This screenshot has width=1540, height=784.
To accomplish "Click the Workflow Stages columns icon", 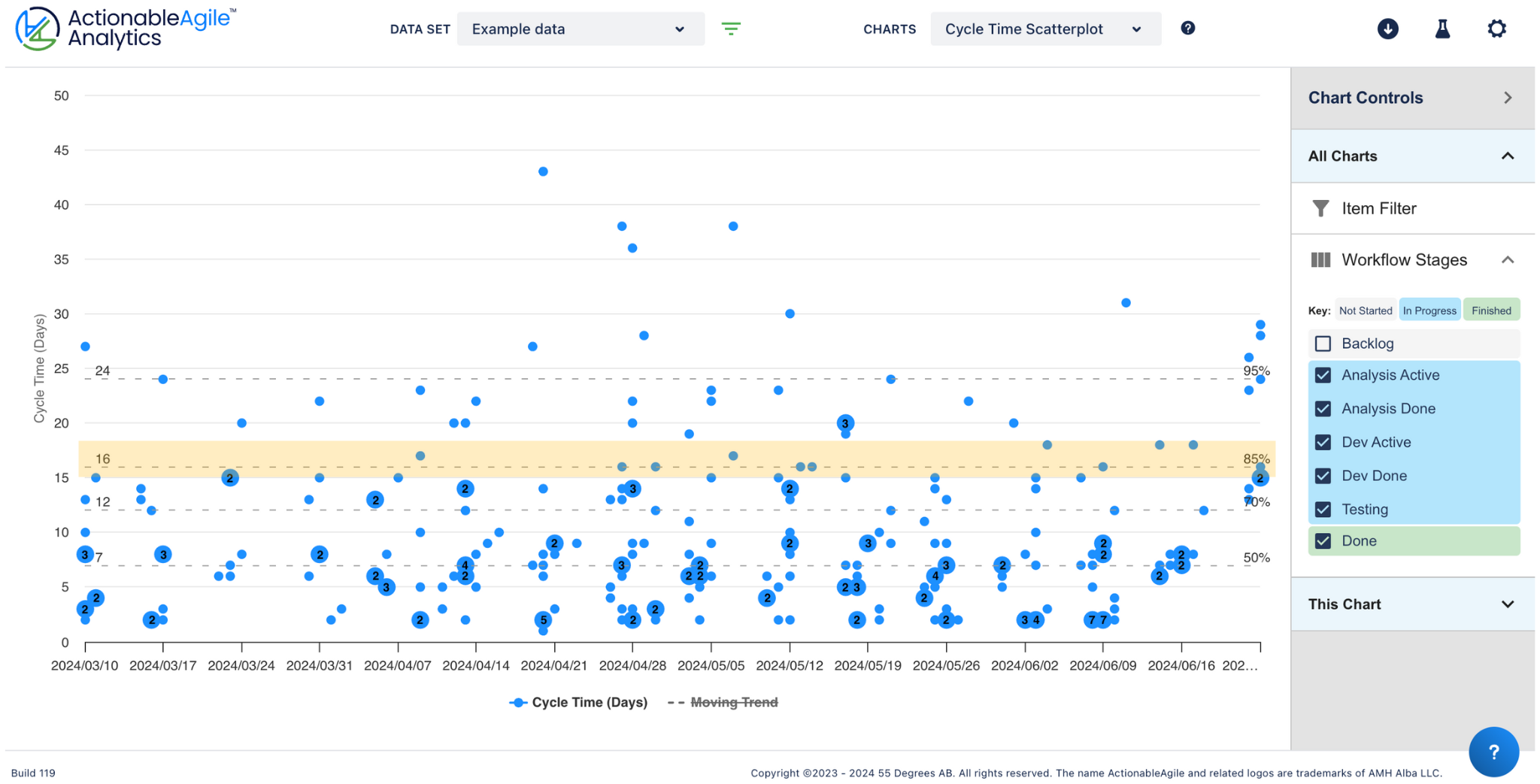I will point(1321,259).
